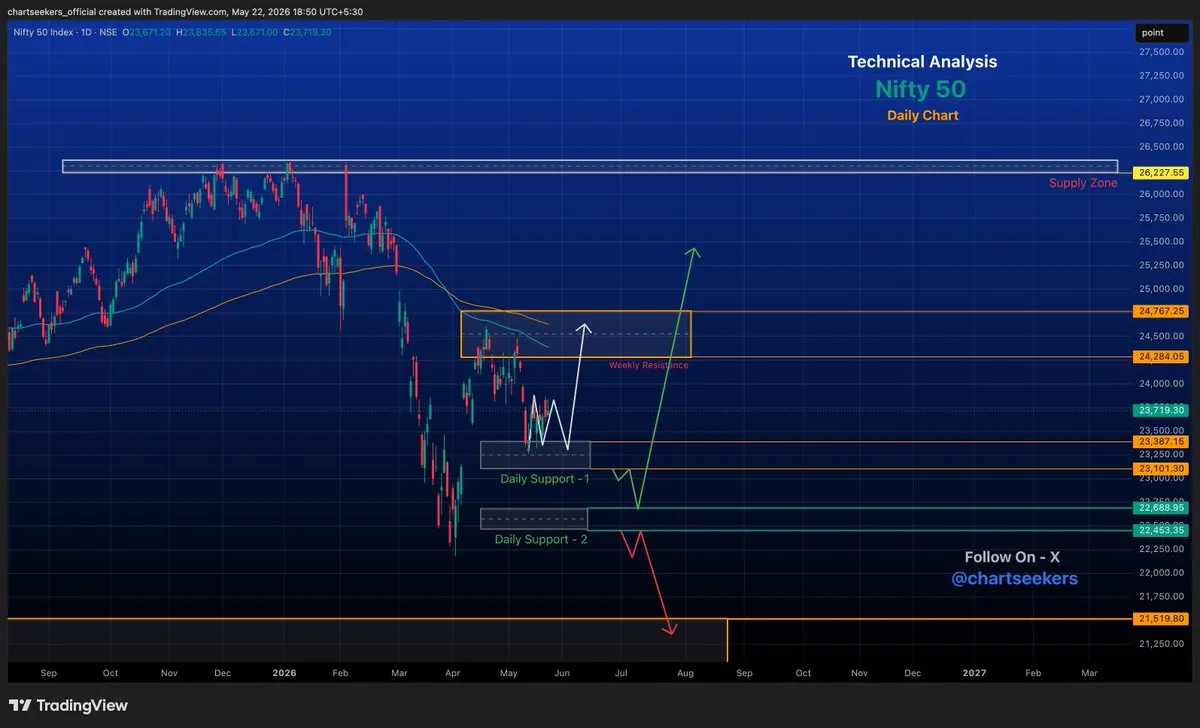Select the 22,463.35 green price label
Screen dimensions: 1200x728
click(1161, 530)
